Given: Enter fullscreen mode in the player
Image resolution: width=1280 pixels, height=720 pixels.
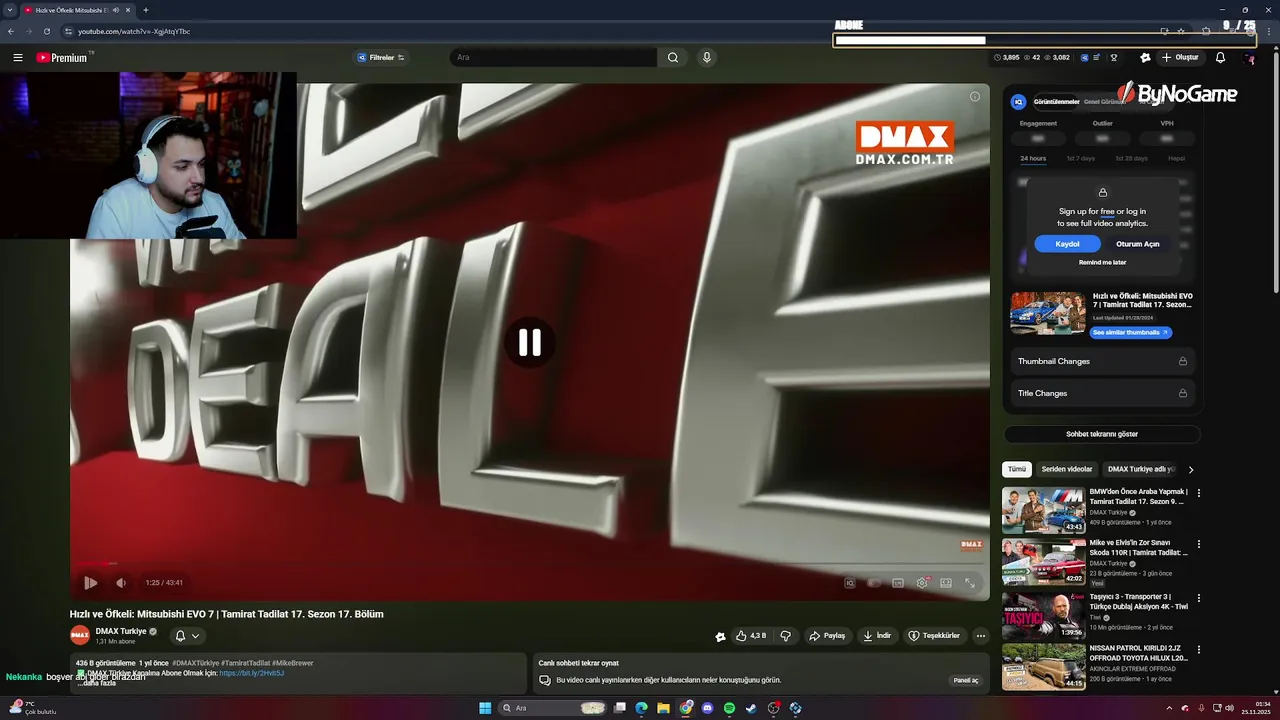Looking at the screenshot, I should [970, 583].
